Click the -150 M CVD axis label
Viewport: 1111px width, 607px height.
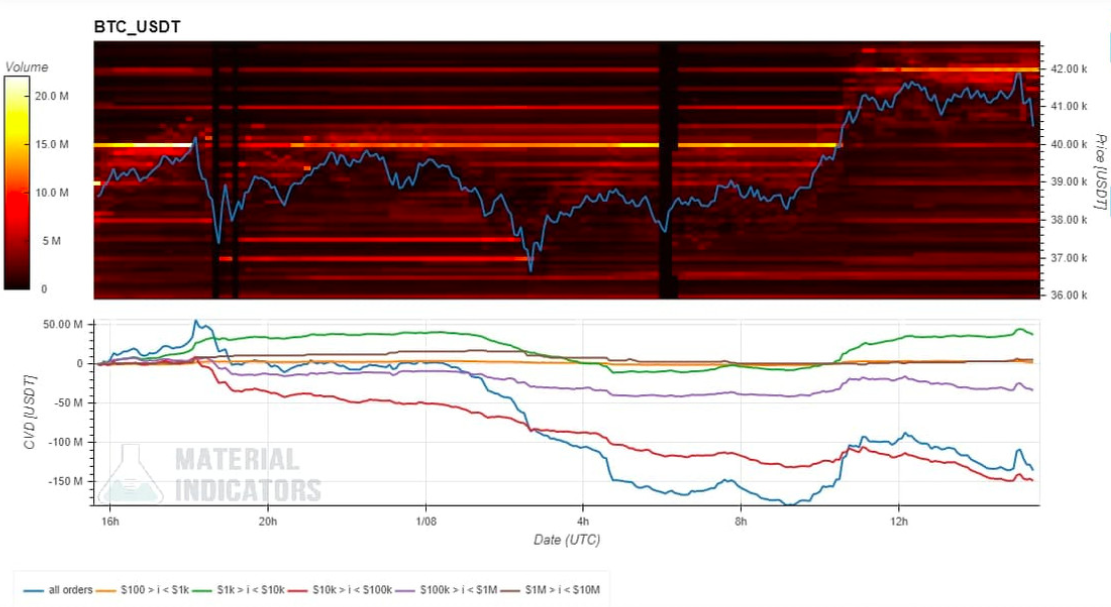click(x=64, y=481)
